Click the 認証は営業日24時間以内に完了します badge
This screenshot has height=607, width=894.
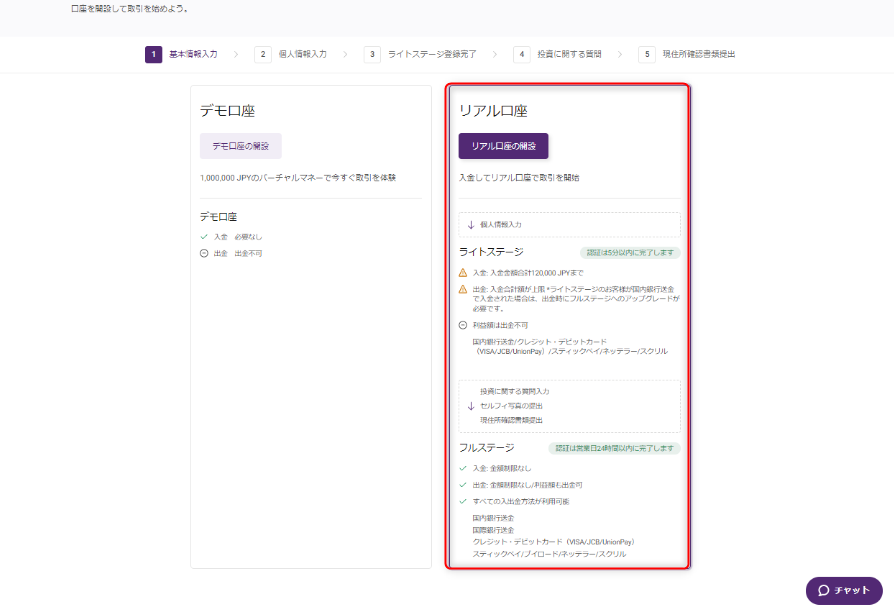(x=614, y=449)
